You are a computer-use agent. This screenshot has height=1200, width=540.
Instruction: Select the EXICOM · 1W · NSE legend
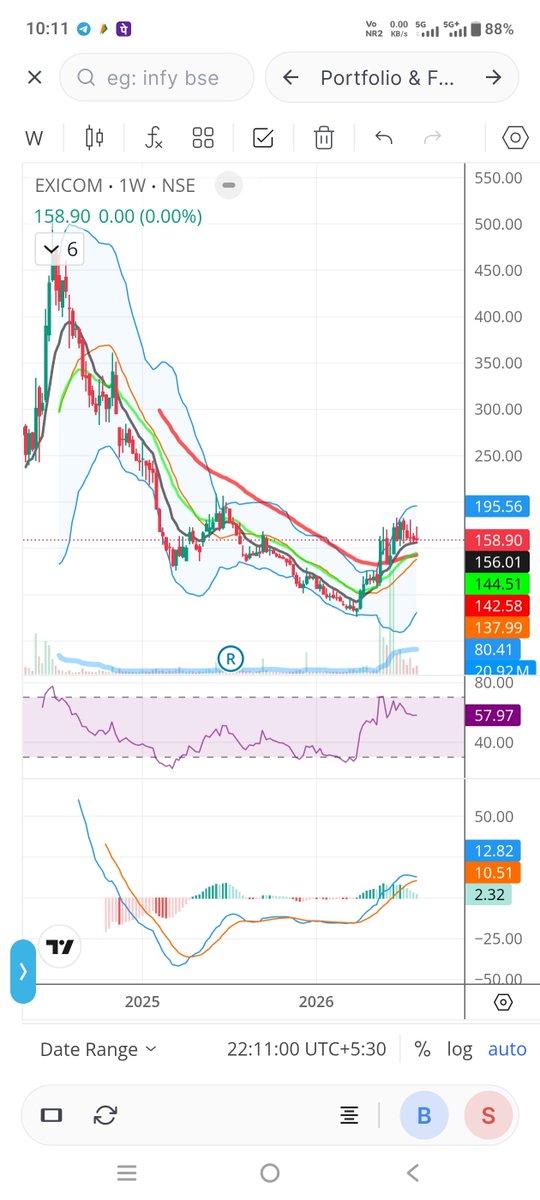click(115, 185)
